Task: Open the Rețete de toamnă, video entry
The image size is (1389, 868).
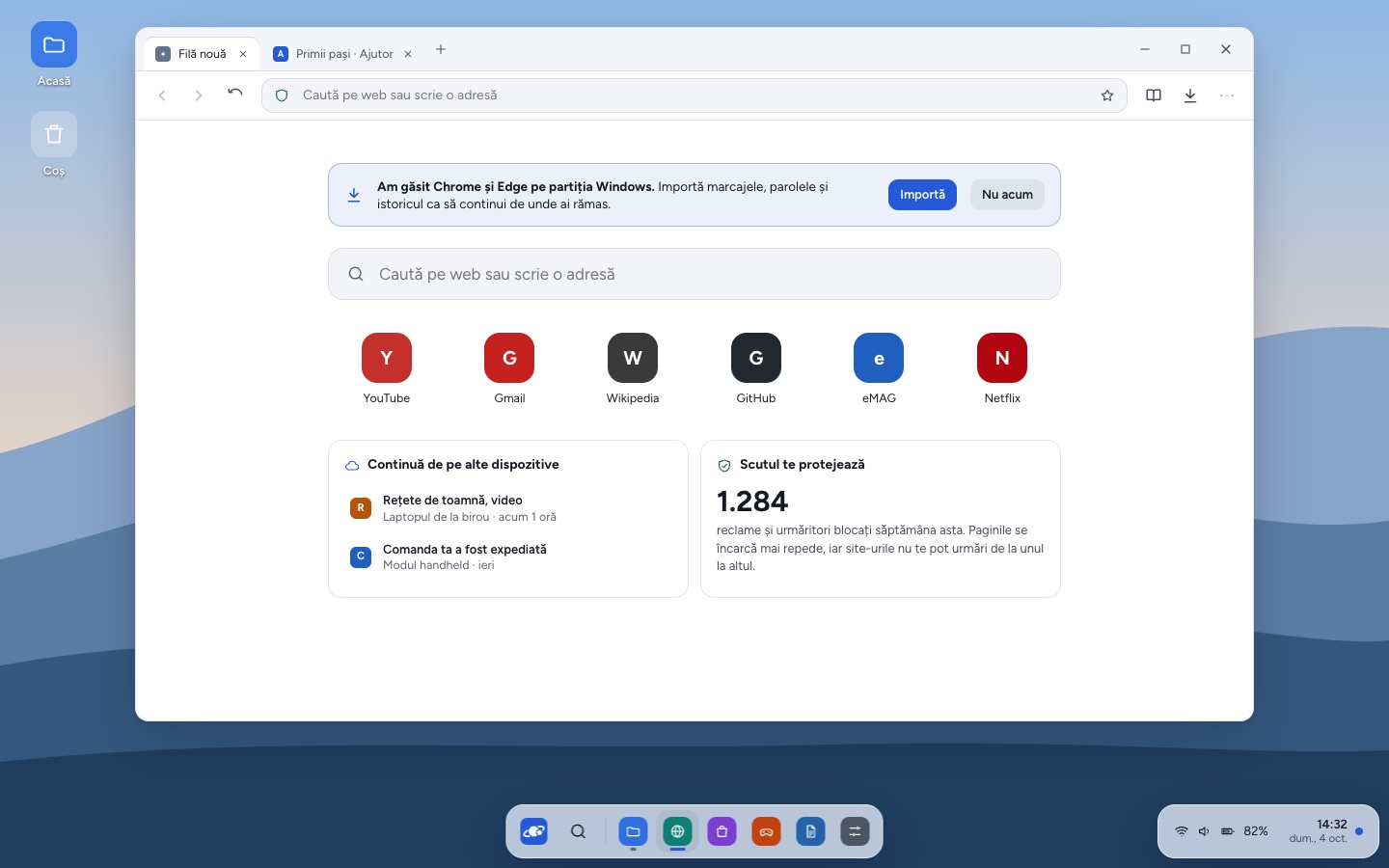Action: pos(508,508)
